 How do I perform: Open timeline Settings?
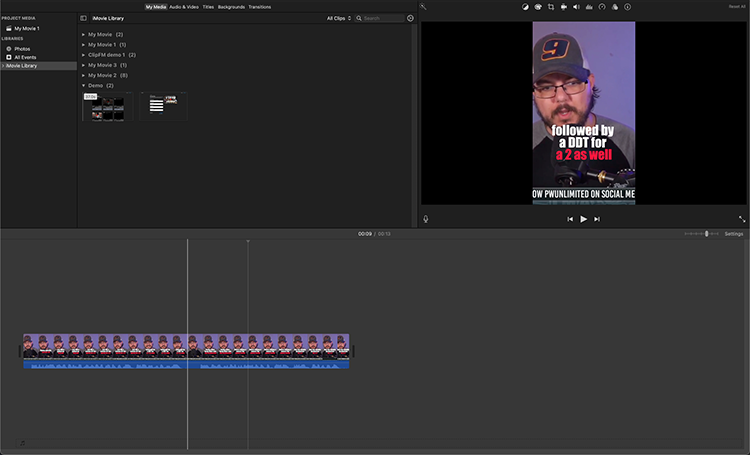(x=734, y=234)
